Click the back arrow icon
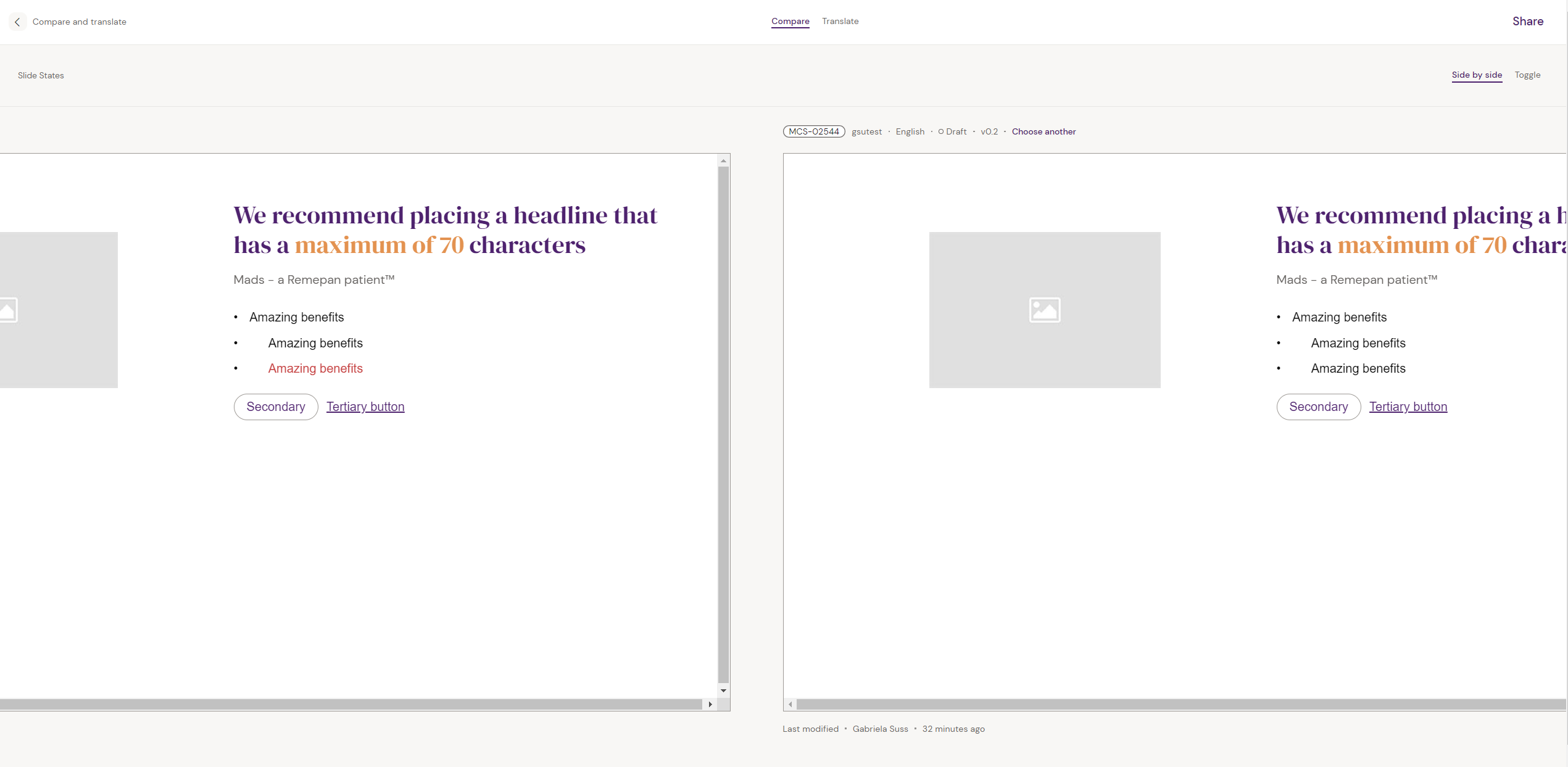1568x767 pixels. coord(17,22)
